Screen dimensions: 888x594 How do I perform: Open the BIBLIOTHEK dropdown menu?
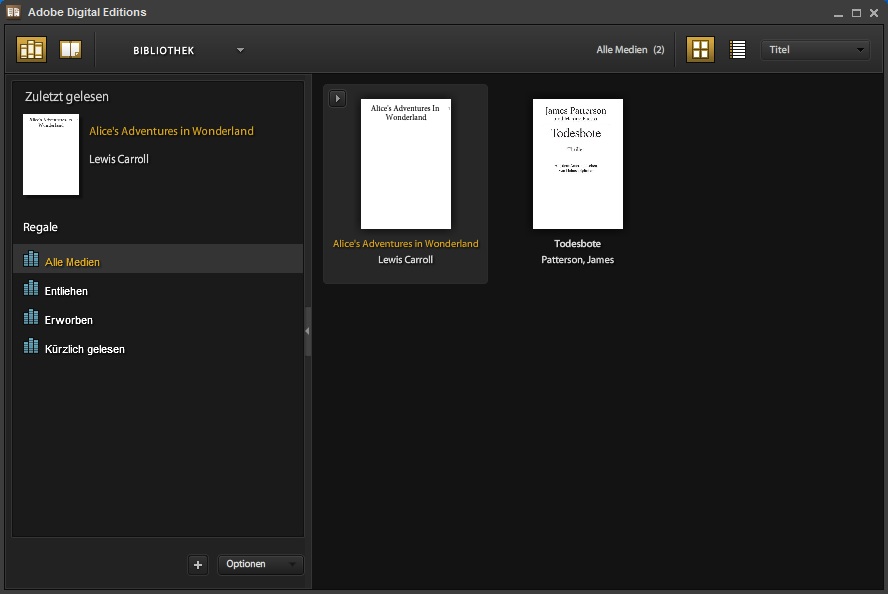pyautogui.click(x=189, y=50)
